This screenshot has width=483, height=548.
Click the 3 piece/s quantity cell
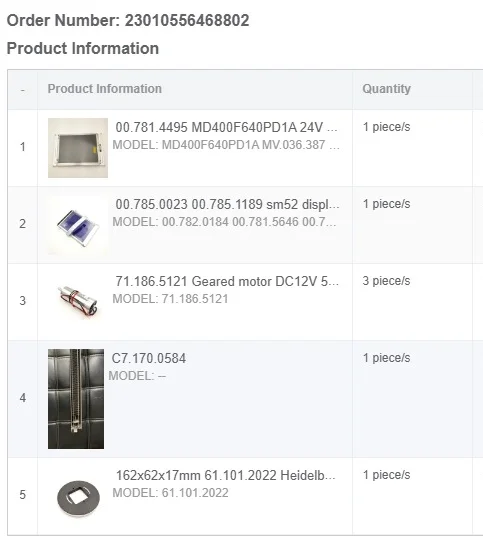(386, 281)
